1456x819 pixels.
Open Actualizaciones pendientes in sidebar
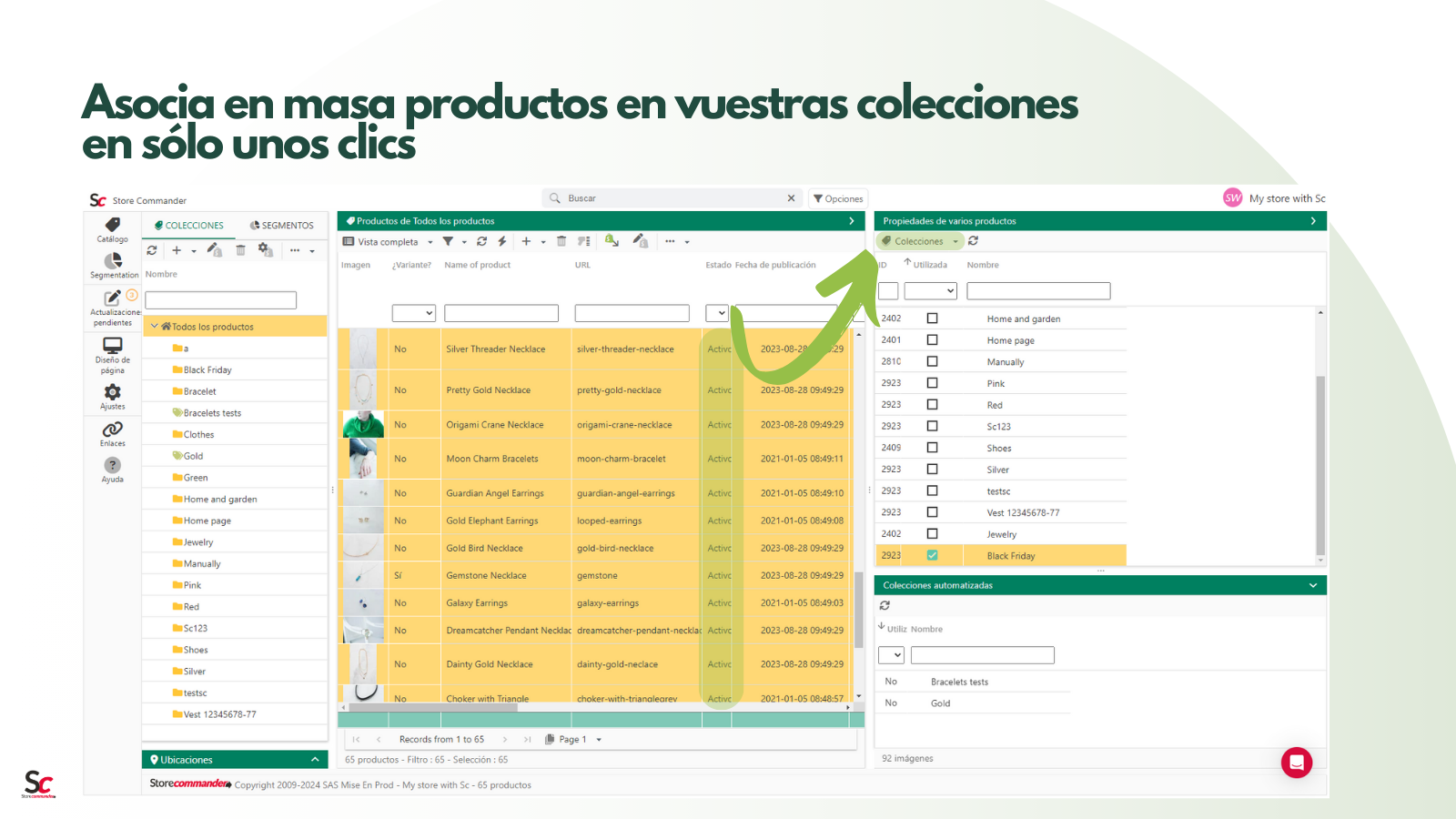tap(114, 308)
